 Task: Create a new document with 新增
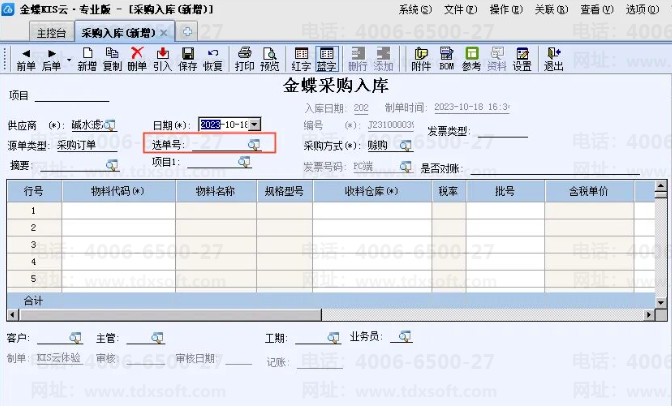[x=87, y=59]
